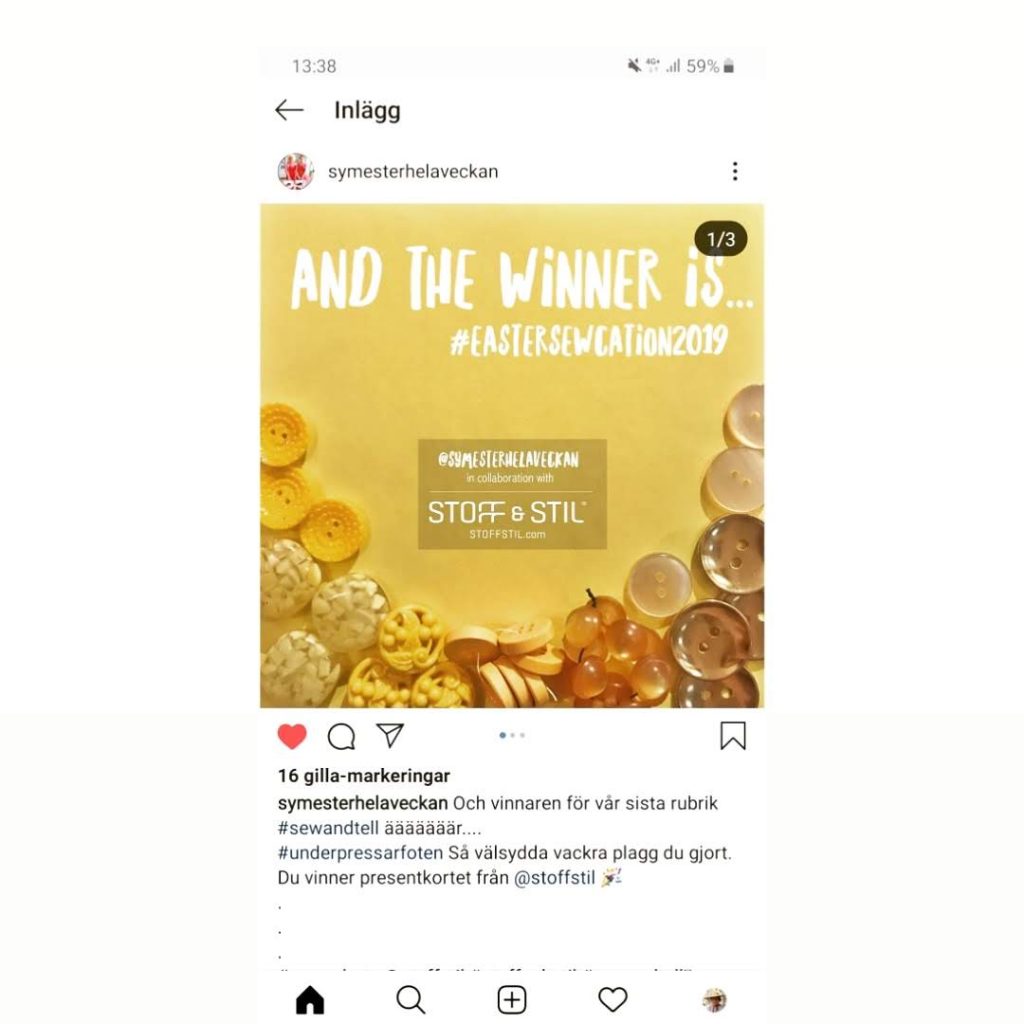Viewport: 1024px width, 1024px height.
Task: Go to the Home tab
Action: click(310, 1000)
